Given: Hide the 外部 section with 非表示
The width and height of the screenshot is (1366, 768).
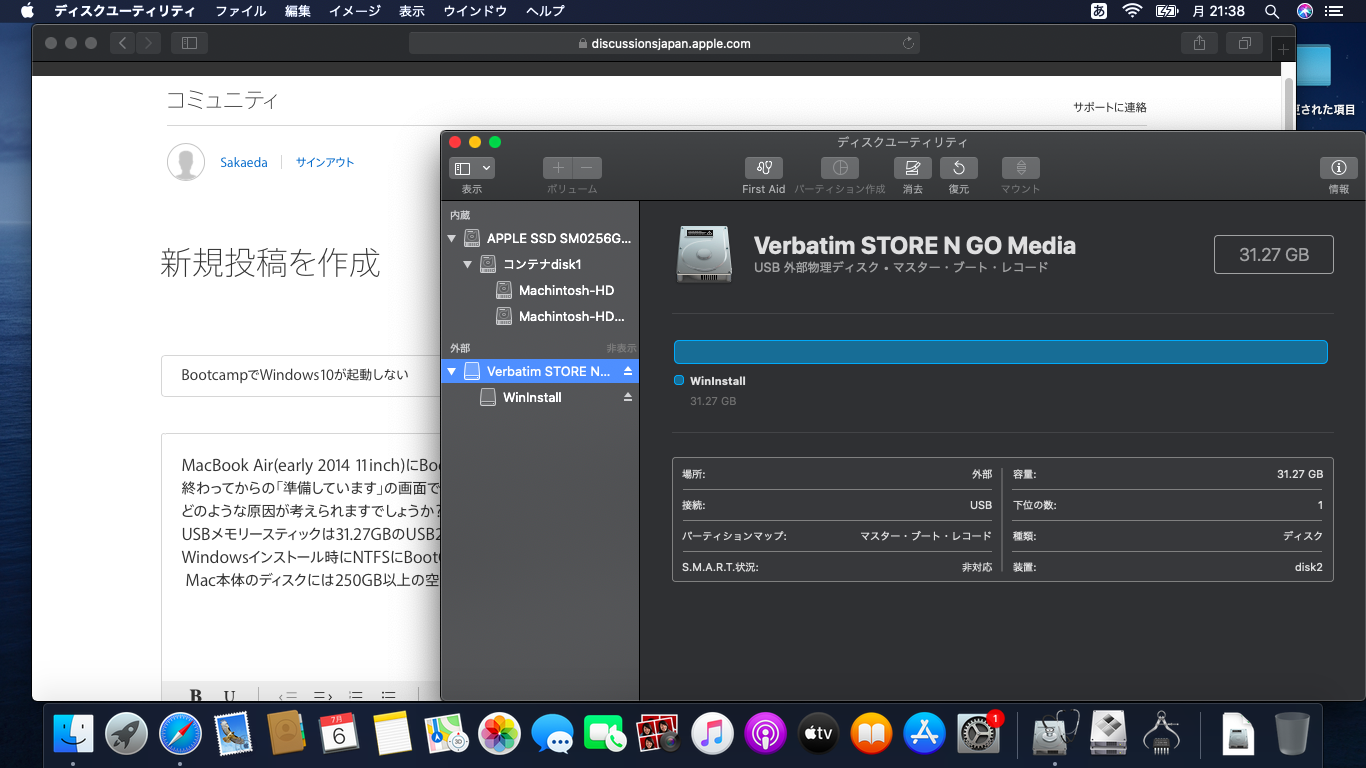Looking at the screenshot, I should (x=621, y=348).
